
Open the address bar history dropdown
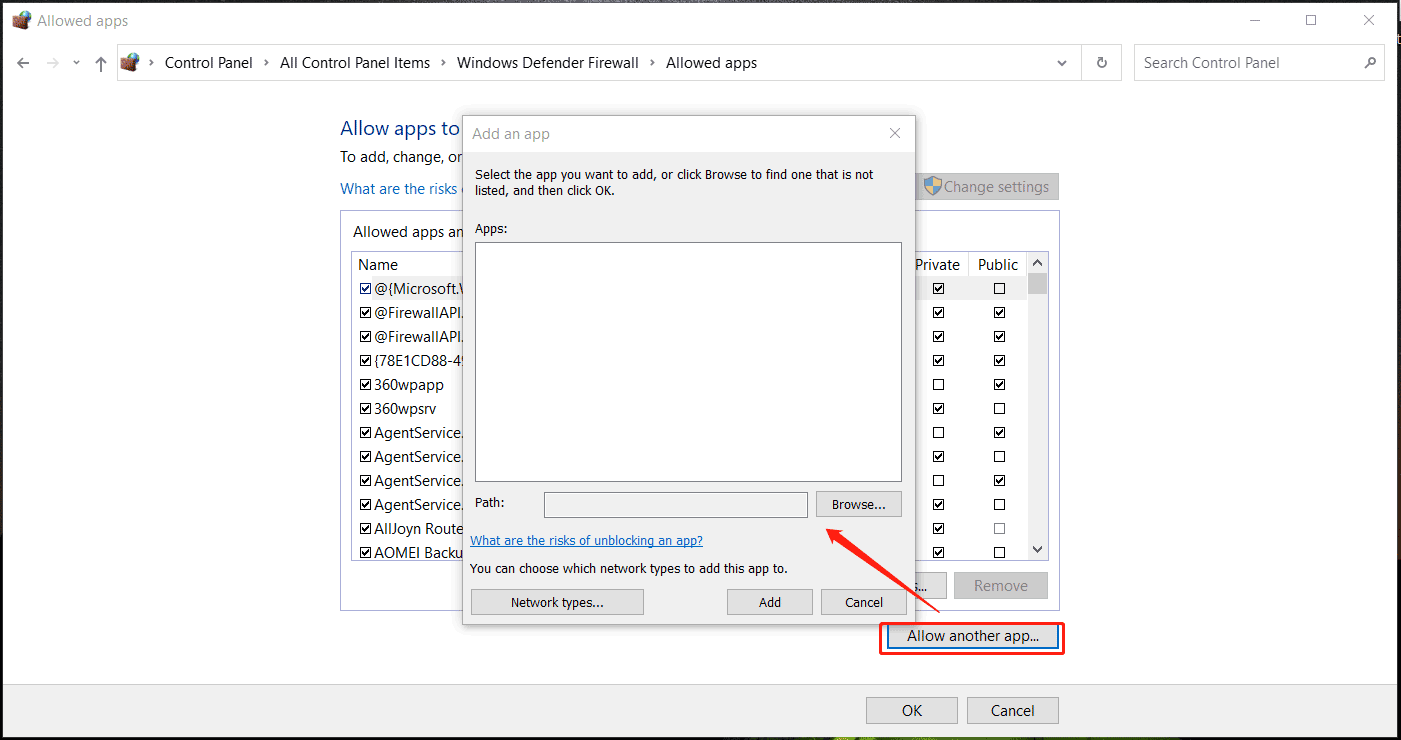click(1062, 62)
